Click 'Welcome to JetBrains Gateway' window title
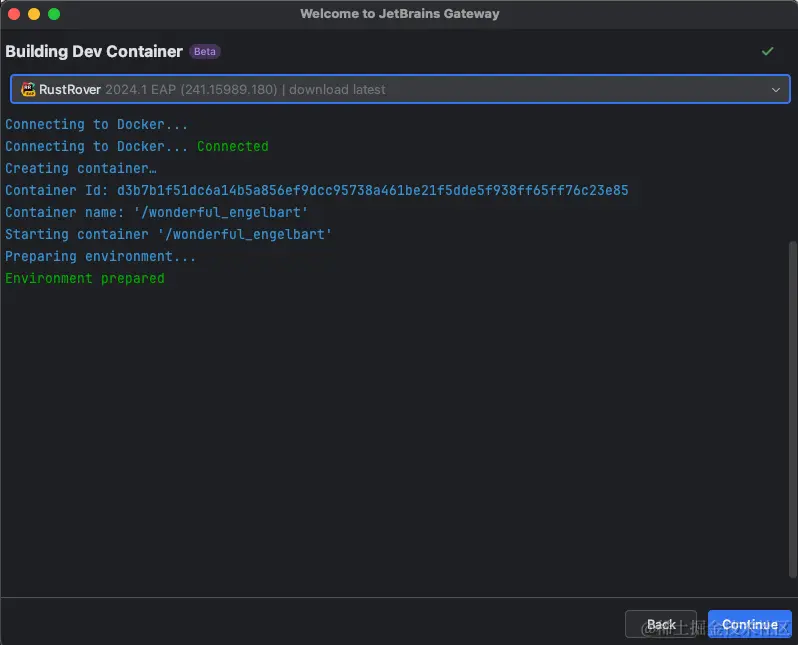 click(x=400, y=14)
